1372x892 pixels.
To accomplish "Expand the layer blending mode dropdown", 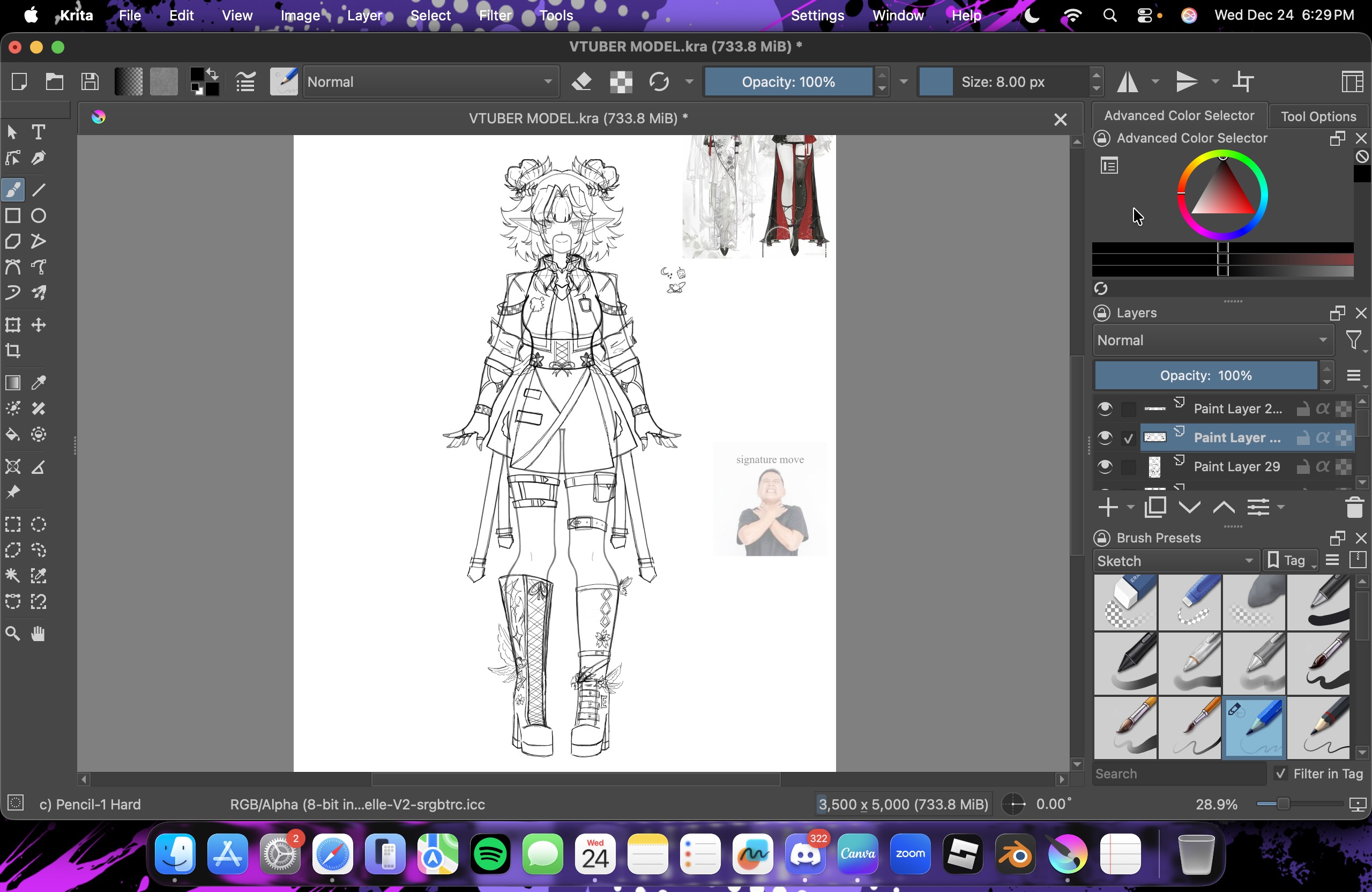I will click(x=1212, y=340).
